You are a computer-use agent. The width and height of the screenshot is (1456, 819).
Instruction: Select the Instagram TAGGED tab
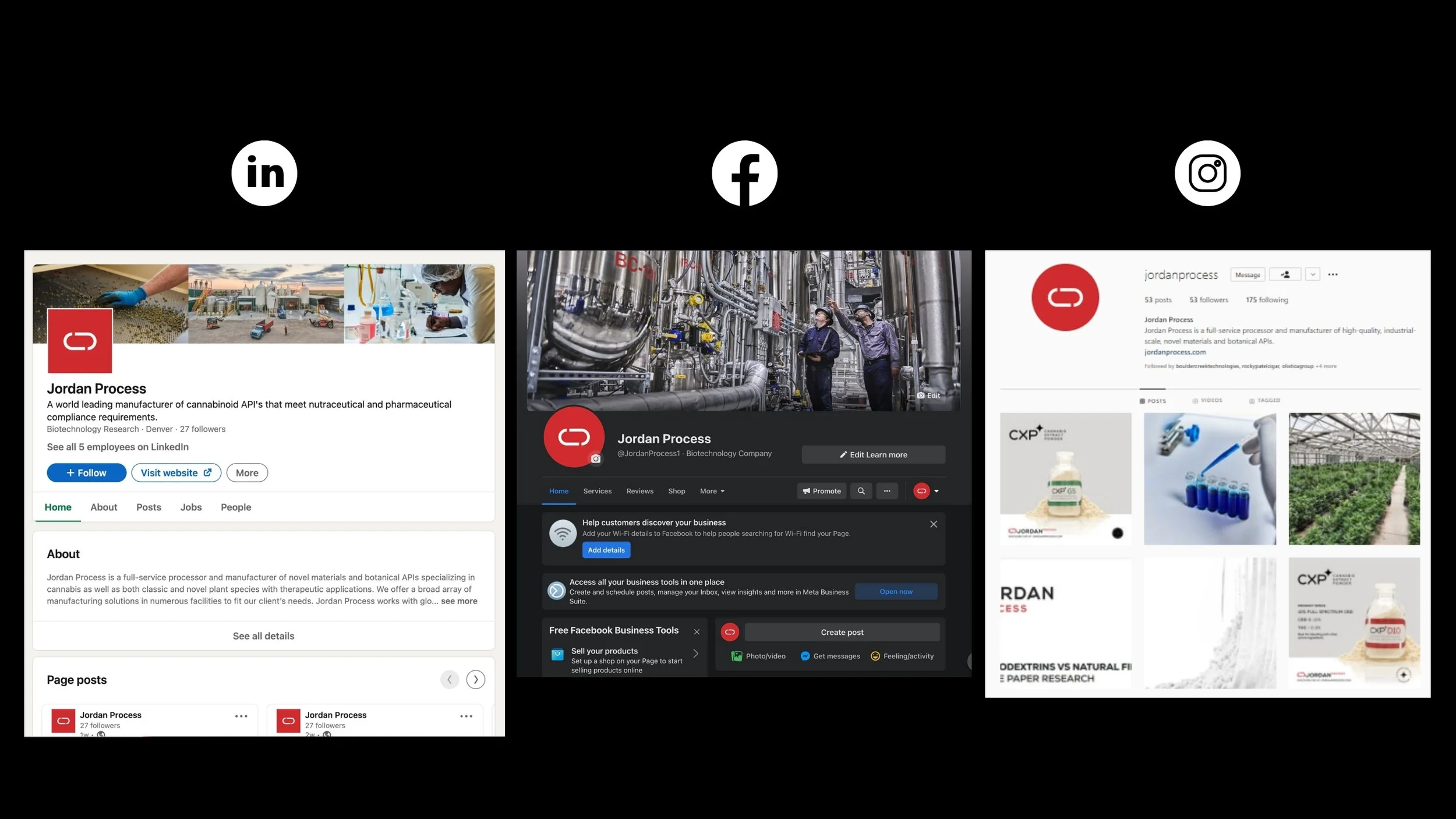(1264, 401)
